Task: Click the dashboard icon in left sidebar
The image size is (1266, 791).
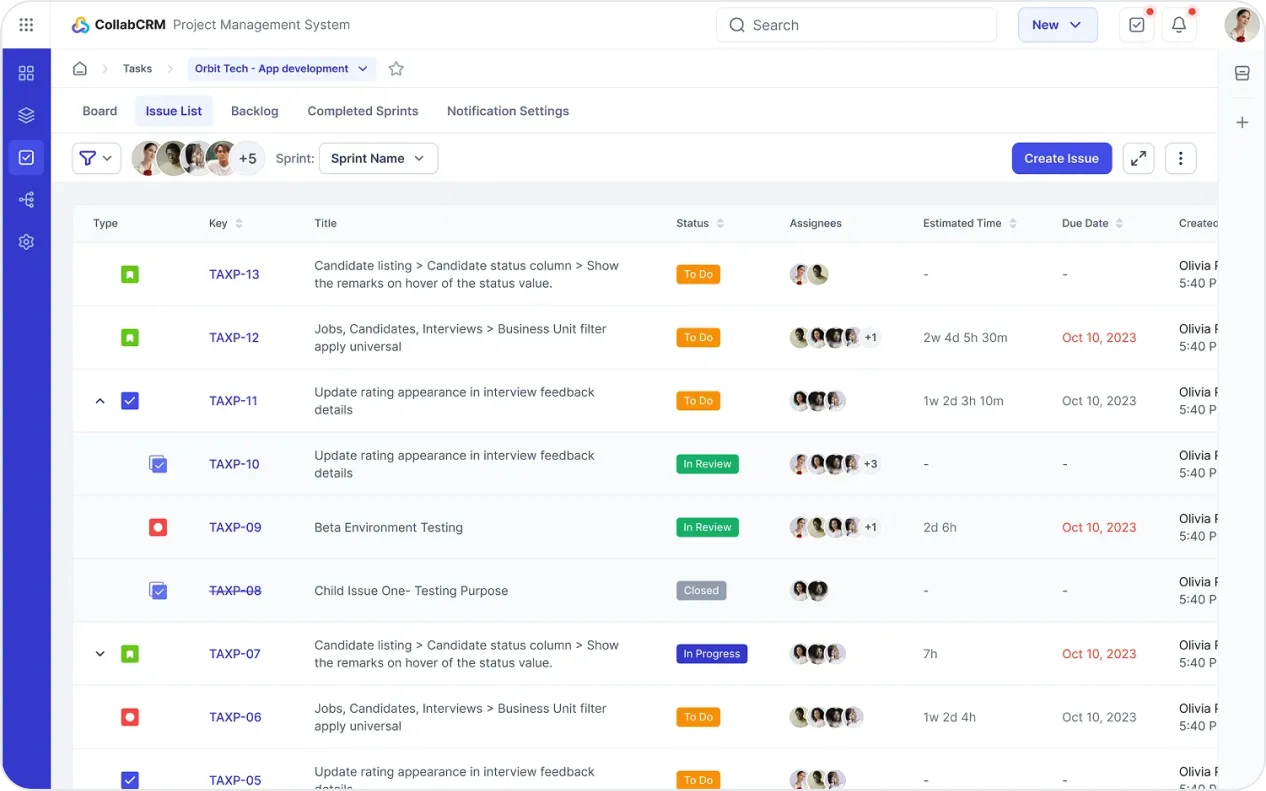Action: (26, 73)
